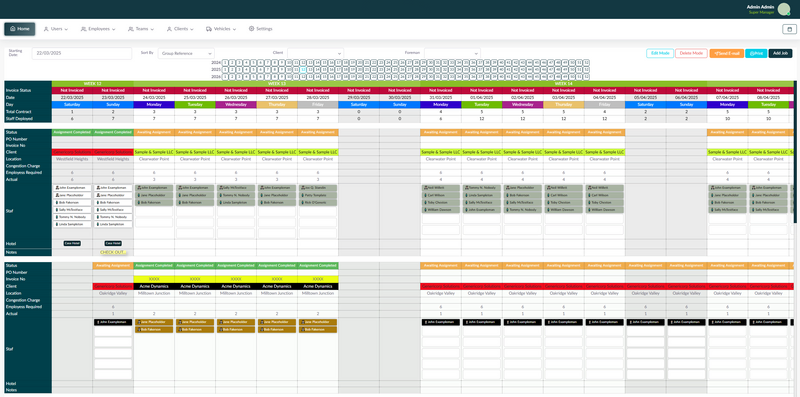Click the Send E-mail button
The image size is (800, 397).
coord(727,53)
